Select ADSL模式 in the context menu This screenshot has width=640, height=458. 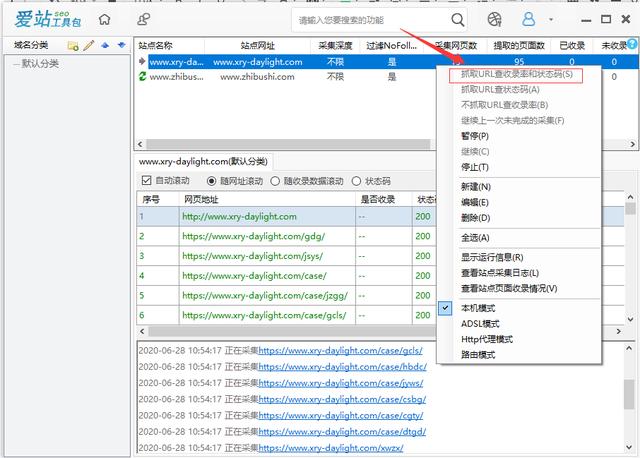(x=480, y=324)
